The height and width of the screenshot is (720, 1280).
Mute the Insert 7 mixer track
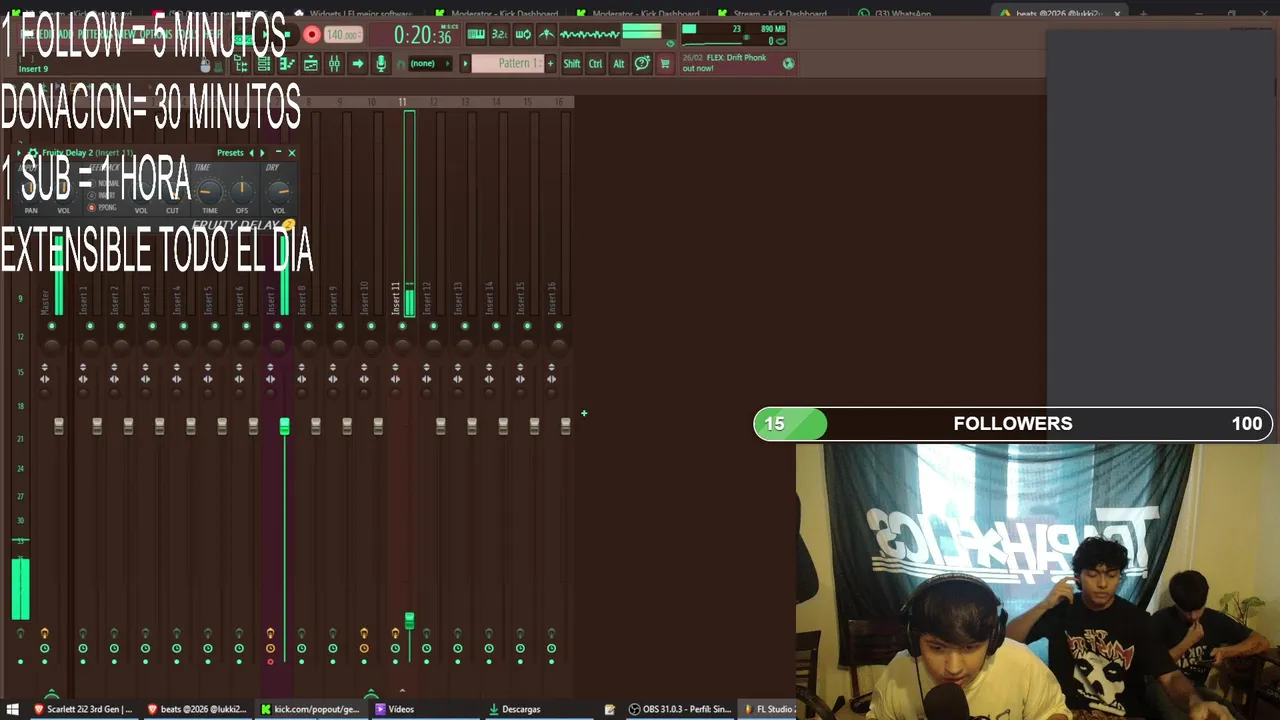click(278, 326)
